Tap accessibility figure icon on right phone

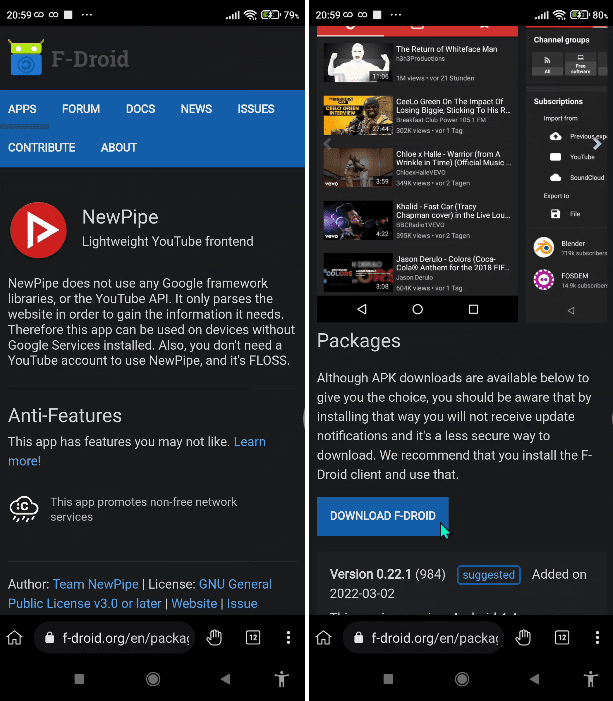(x=590, y=679)
